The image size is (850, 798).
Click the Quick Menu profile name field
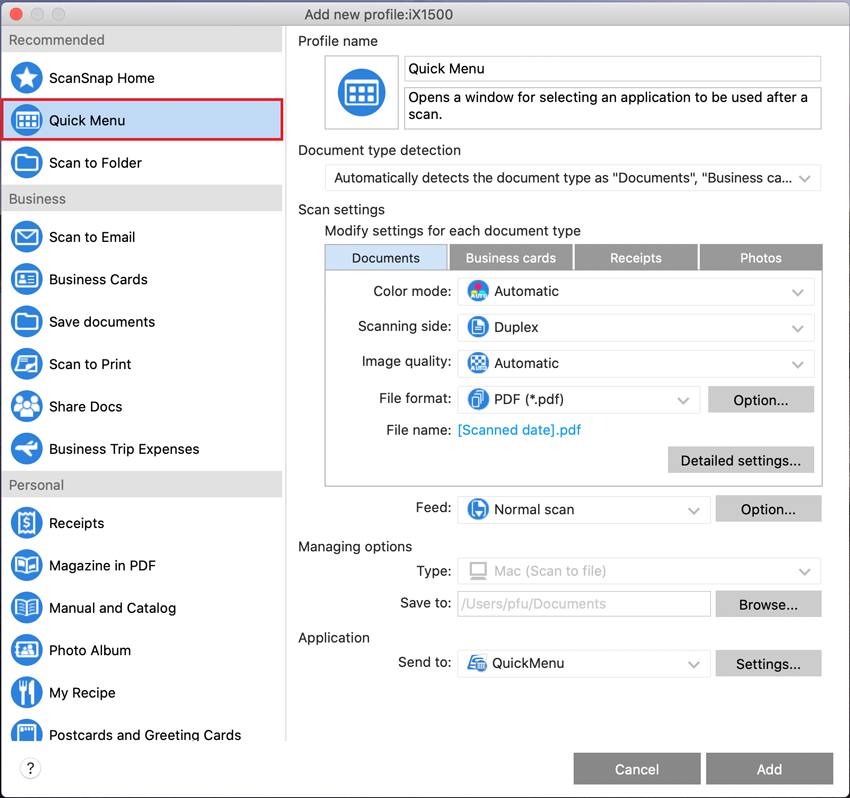(613, 69)
